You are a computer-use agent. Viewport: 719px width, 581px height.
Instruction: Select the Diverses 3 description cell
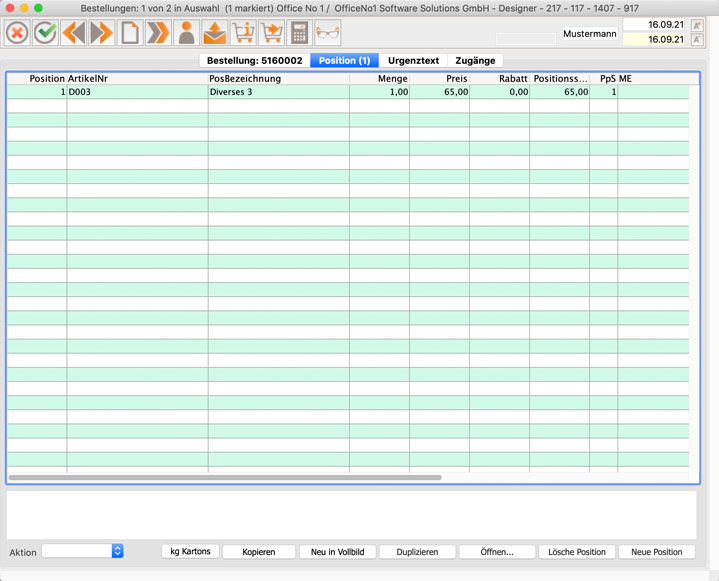coord(279,92)
